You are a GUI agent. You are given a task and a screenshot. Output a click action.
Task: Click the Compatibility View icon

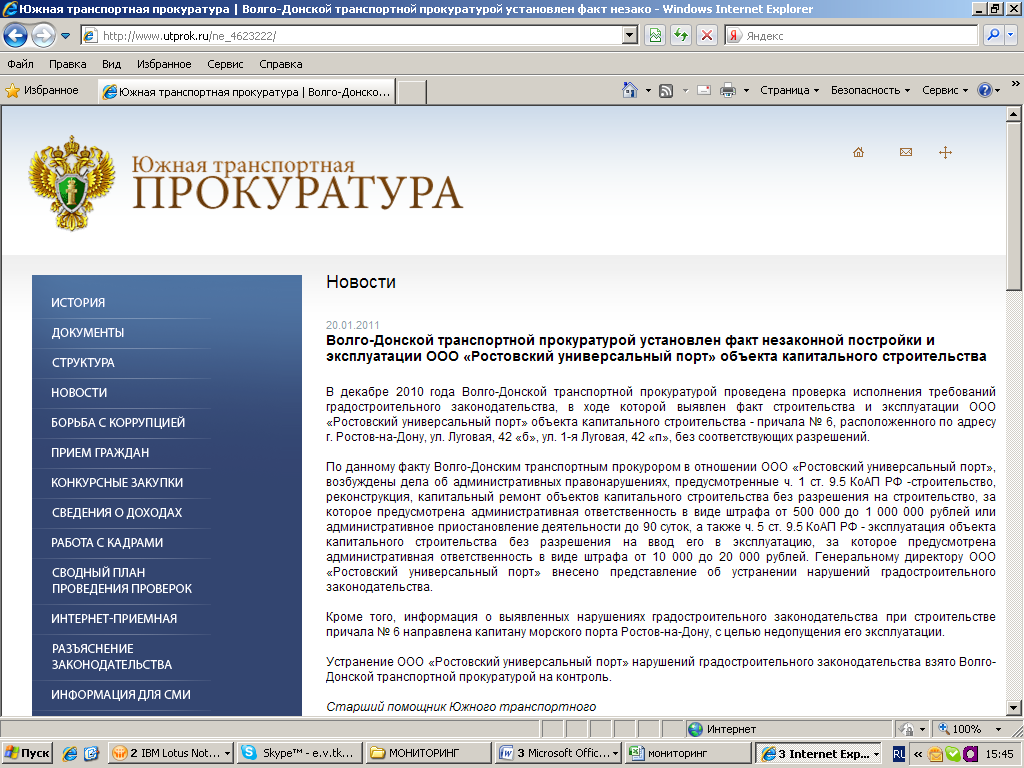pos(655,36)
